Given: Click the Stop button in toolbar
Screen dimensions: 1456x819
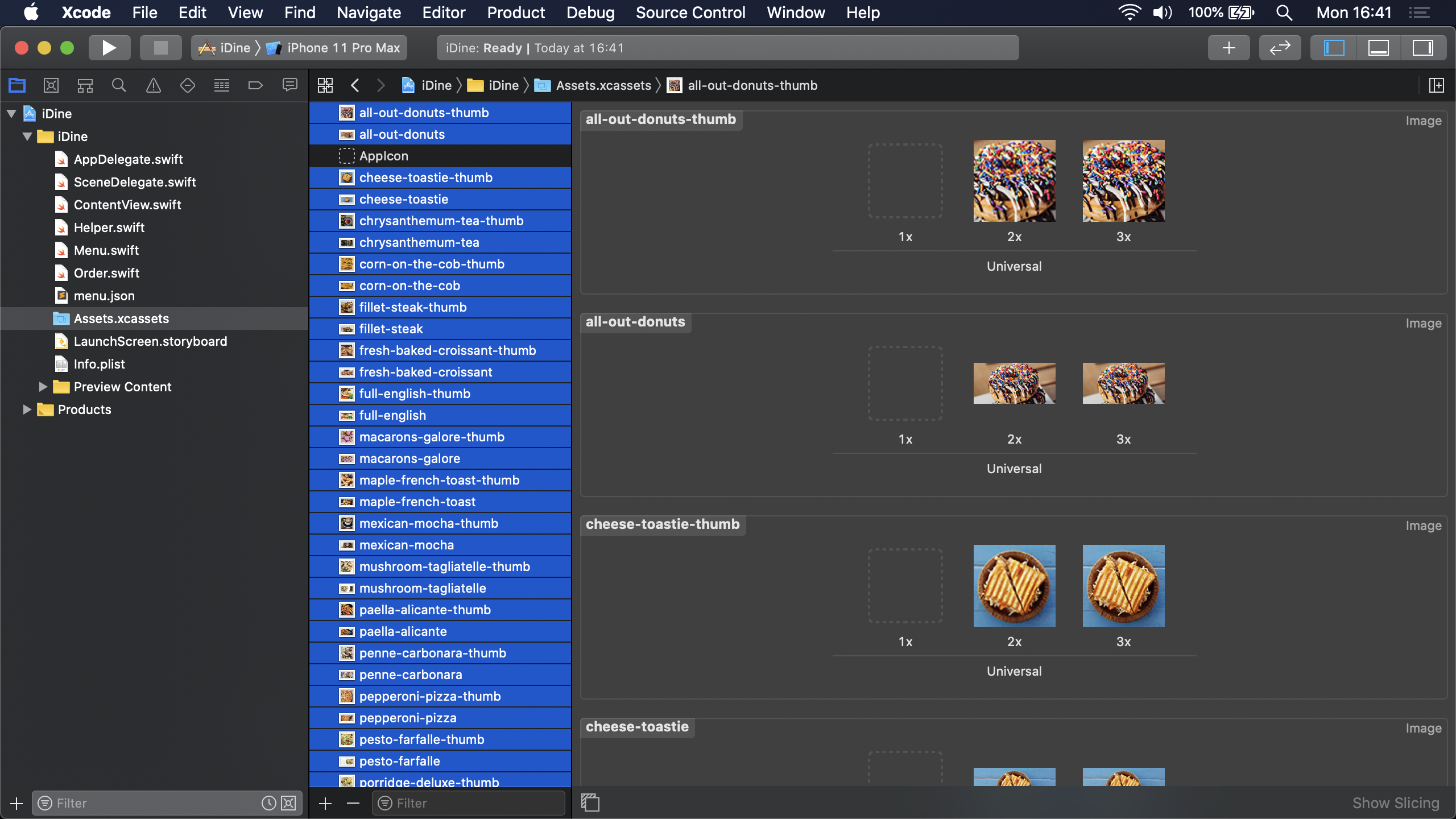Looking at the screenshot, I should point(160,48).
